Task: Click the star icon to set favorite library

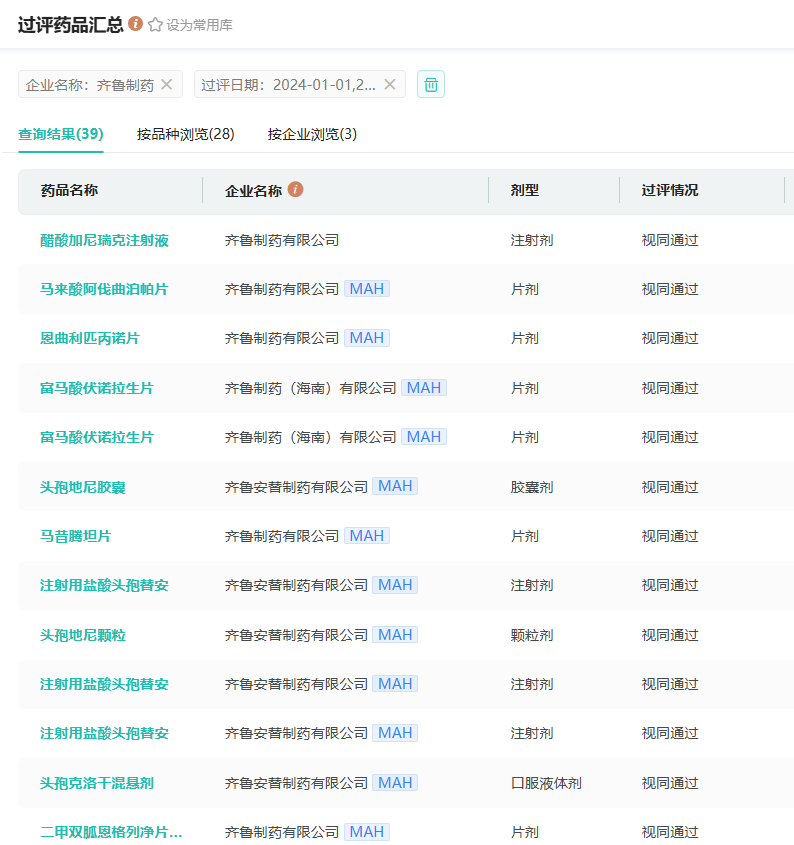Action: 155,25
